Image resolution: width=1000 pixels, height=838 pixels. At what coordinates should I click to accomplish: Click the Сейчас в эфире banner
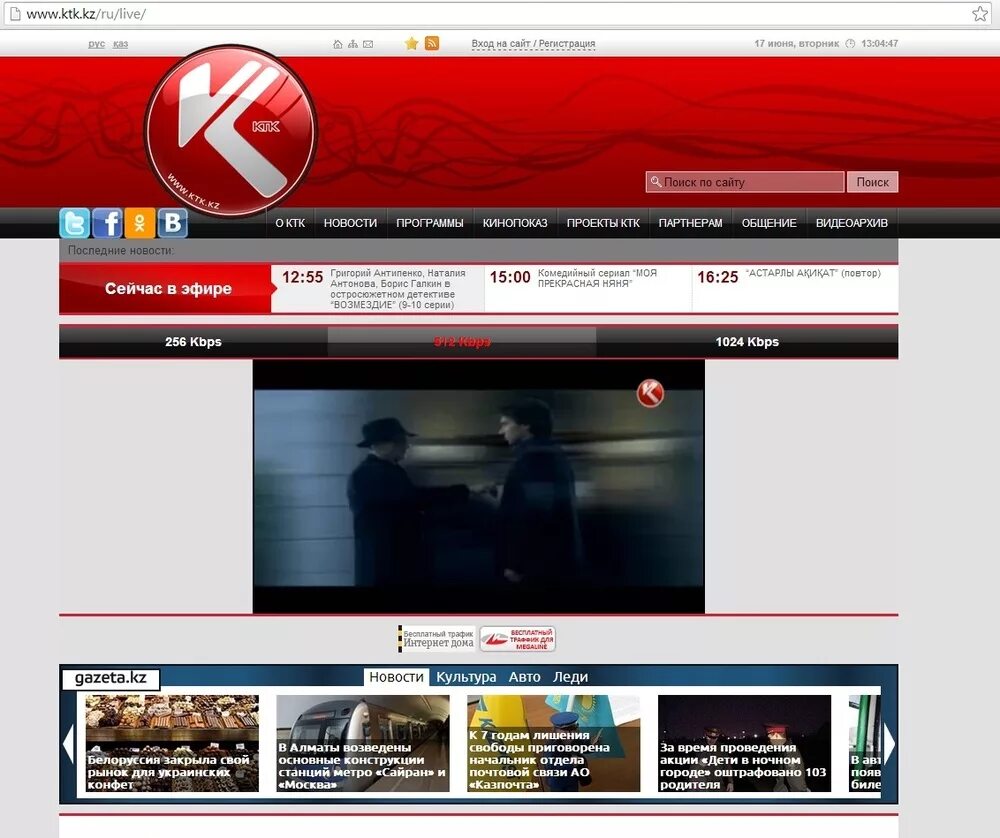point(167,289)
